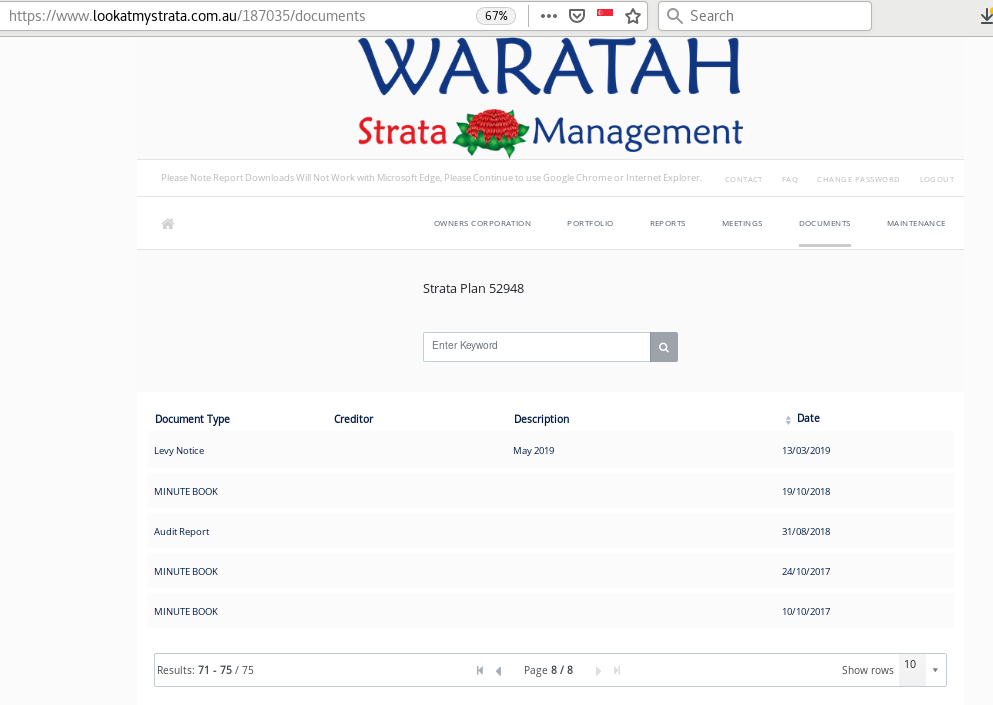Go to previous results page arrow

point(498,670)
